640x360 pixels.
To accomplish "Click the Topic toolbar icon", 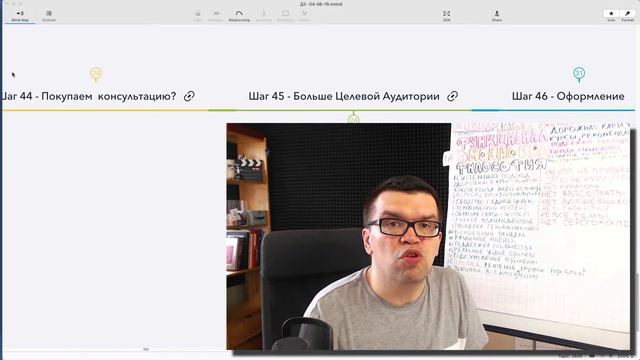I will tap(198, 16).
